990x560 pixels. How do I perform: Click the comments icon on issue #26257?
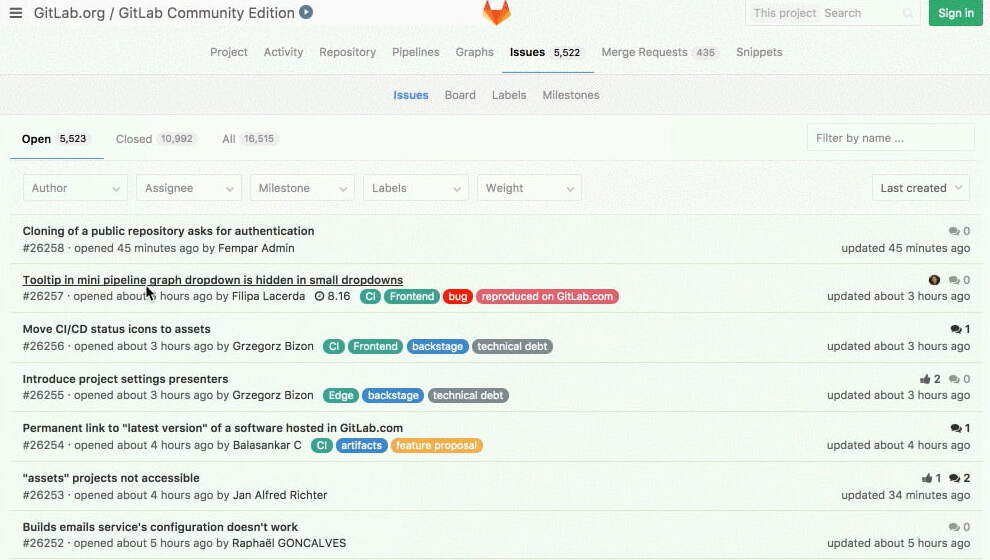(953, 280)
